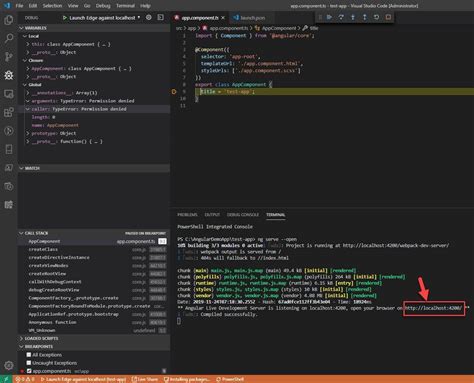Continue execution from the debug toolbar

[x=329, y=17]
